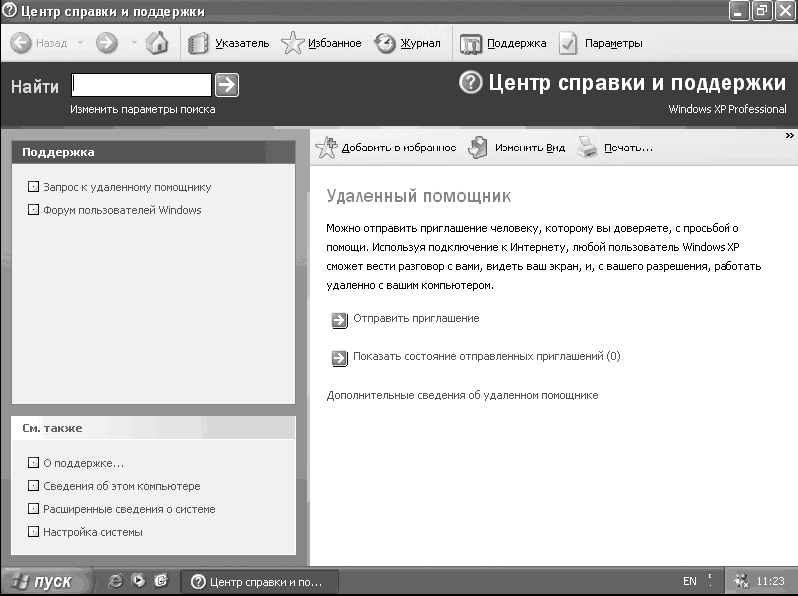Screen dimensions: 798x596
Task: Click Отправить приглашение link
Action: (x=416, y=319)
